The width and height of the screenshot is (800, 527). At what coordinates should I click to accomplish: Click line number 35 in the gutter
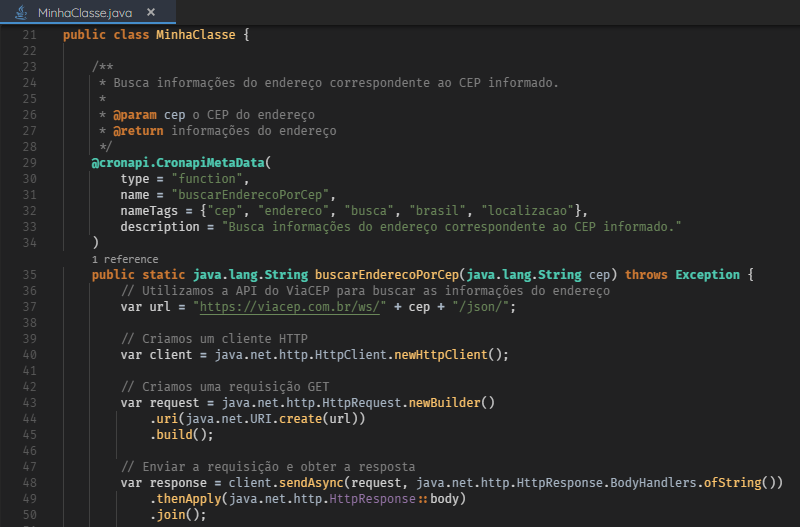coord(30,274)
